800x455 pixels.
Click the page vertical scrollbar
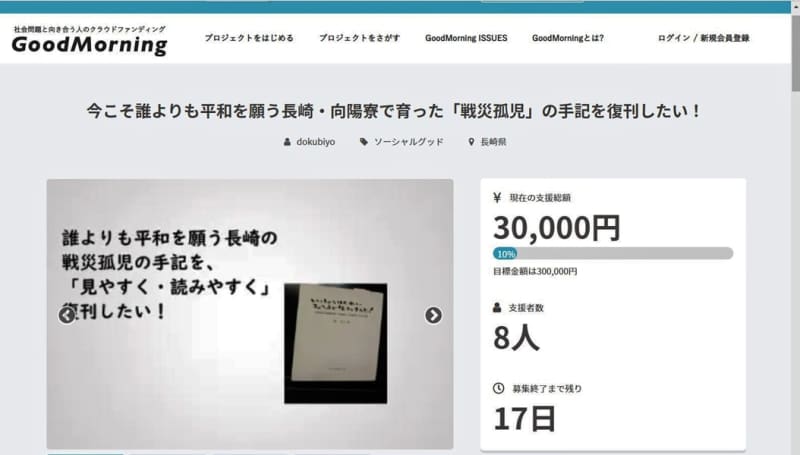point(795,228)
